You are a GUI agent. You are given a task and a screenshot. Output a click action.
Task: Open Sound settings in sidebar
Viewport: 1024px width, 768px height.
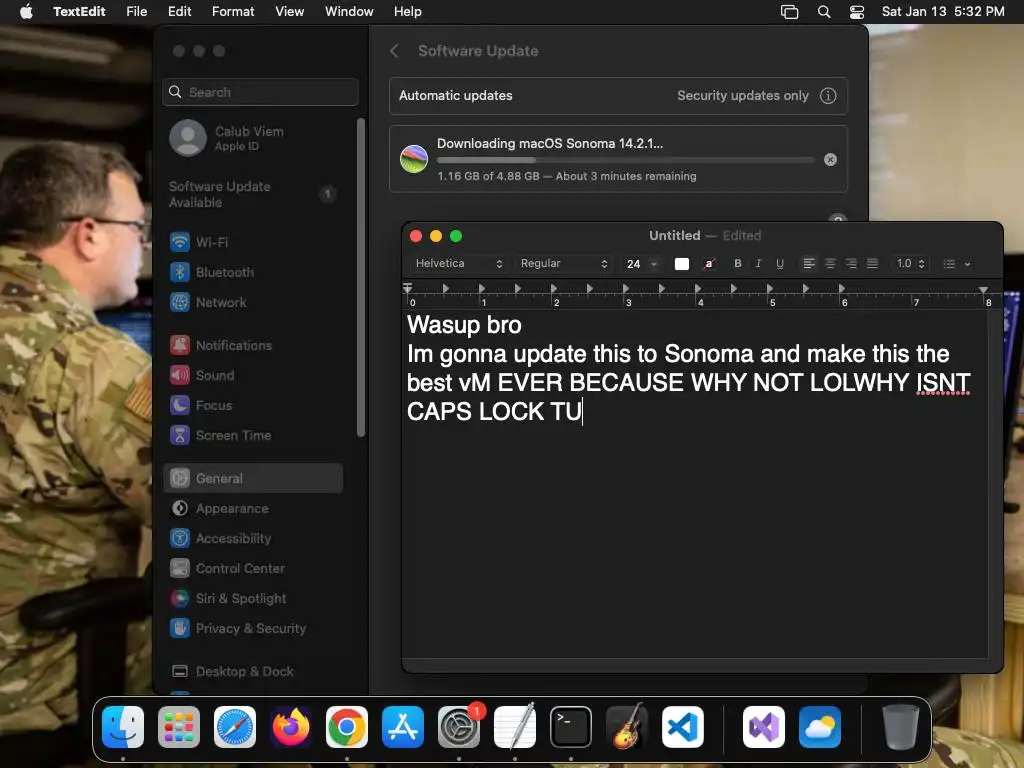pos(251,375)
